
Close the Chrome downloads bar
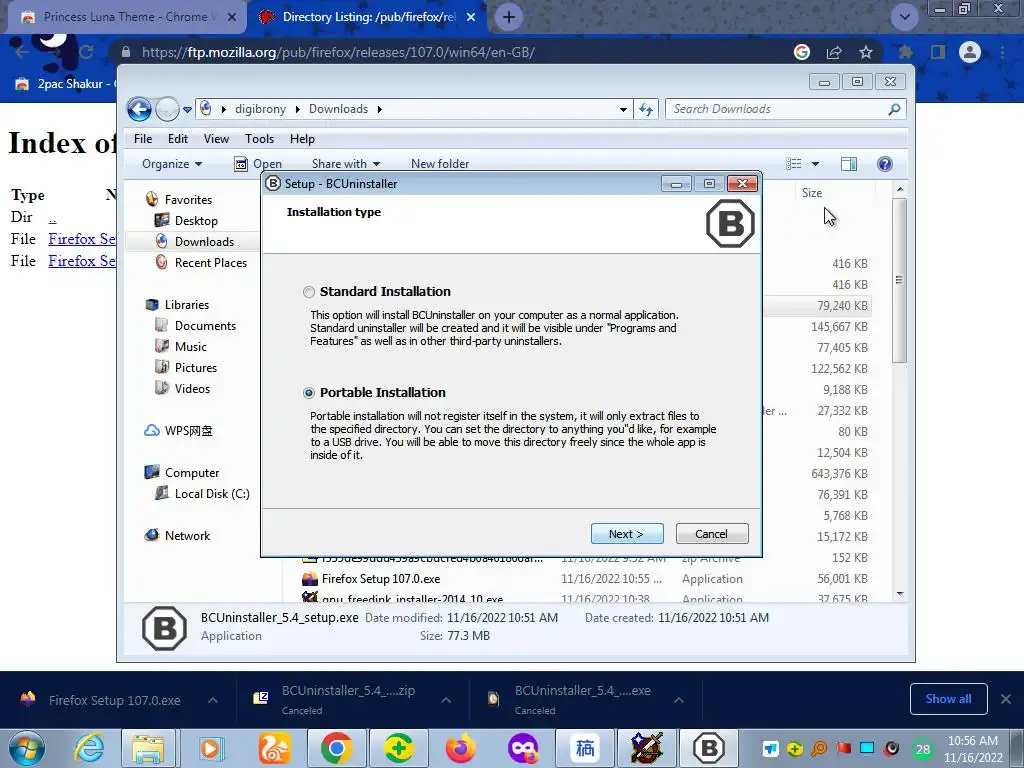(x=1006, y=699)
